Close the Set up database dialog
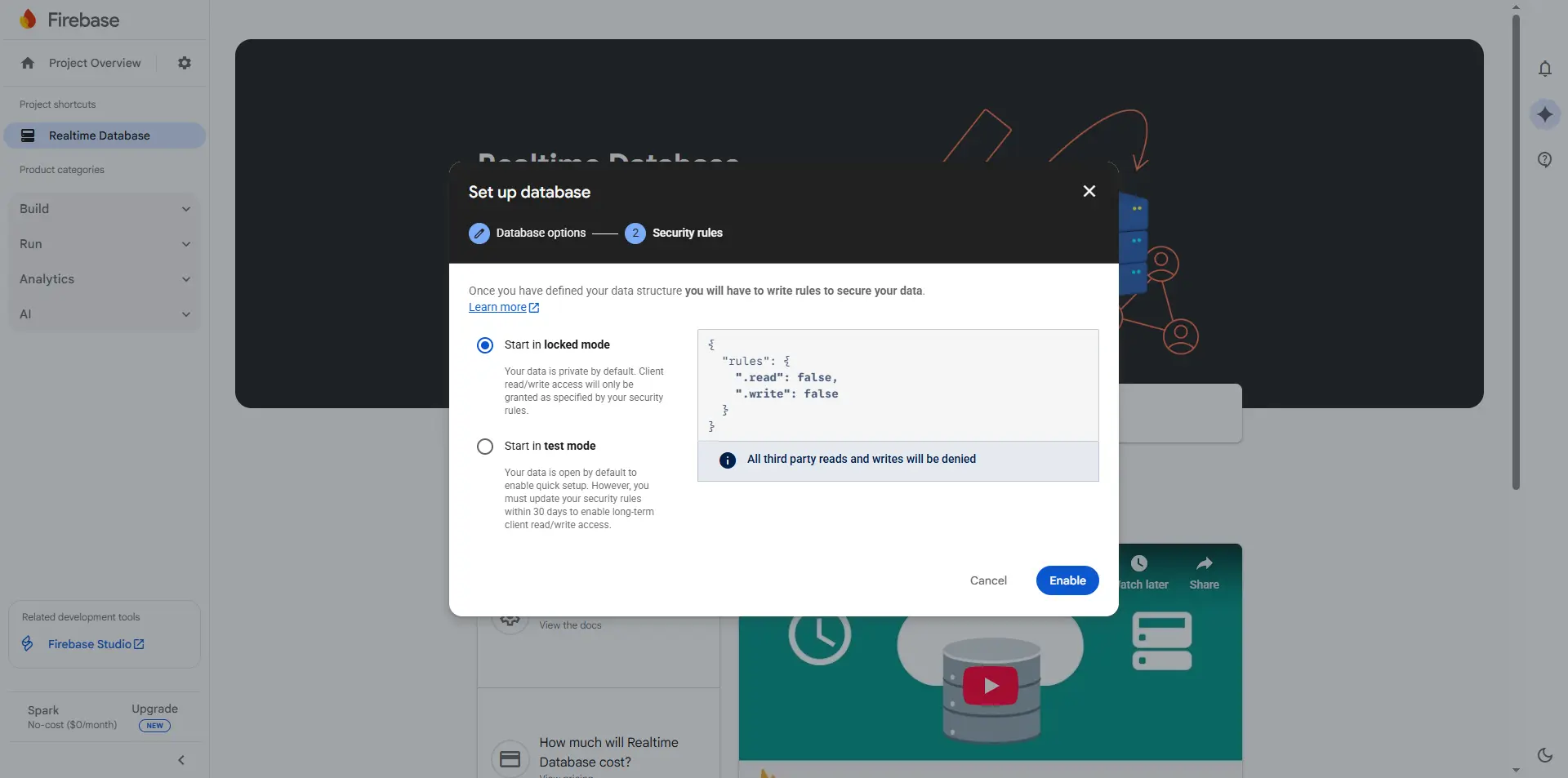Viewport: 1568px width, 778px height. pyautogui.click(x=1089, y=191)
